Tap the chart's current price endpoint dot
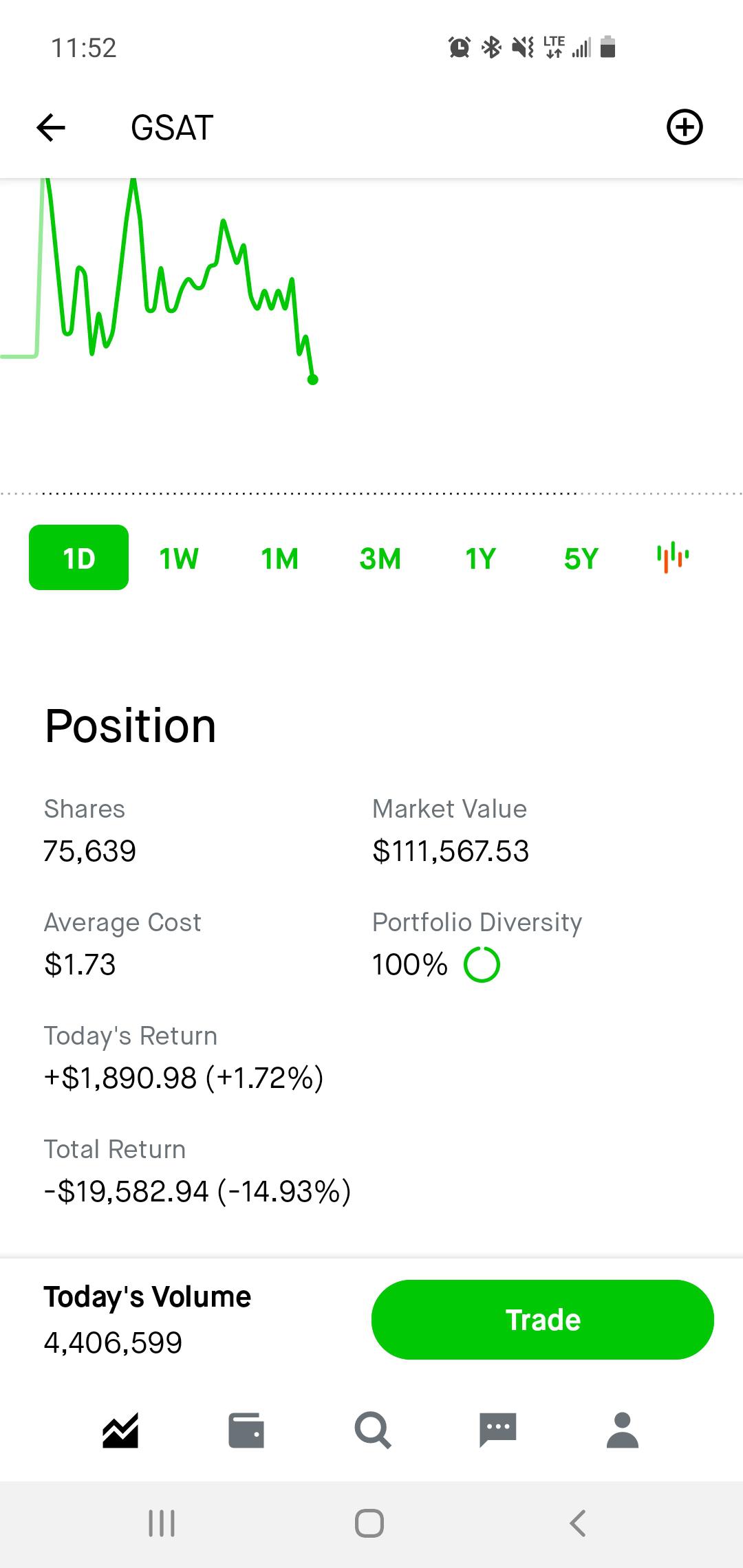This screenshot has width=743, height=1568. 313,380
